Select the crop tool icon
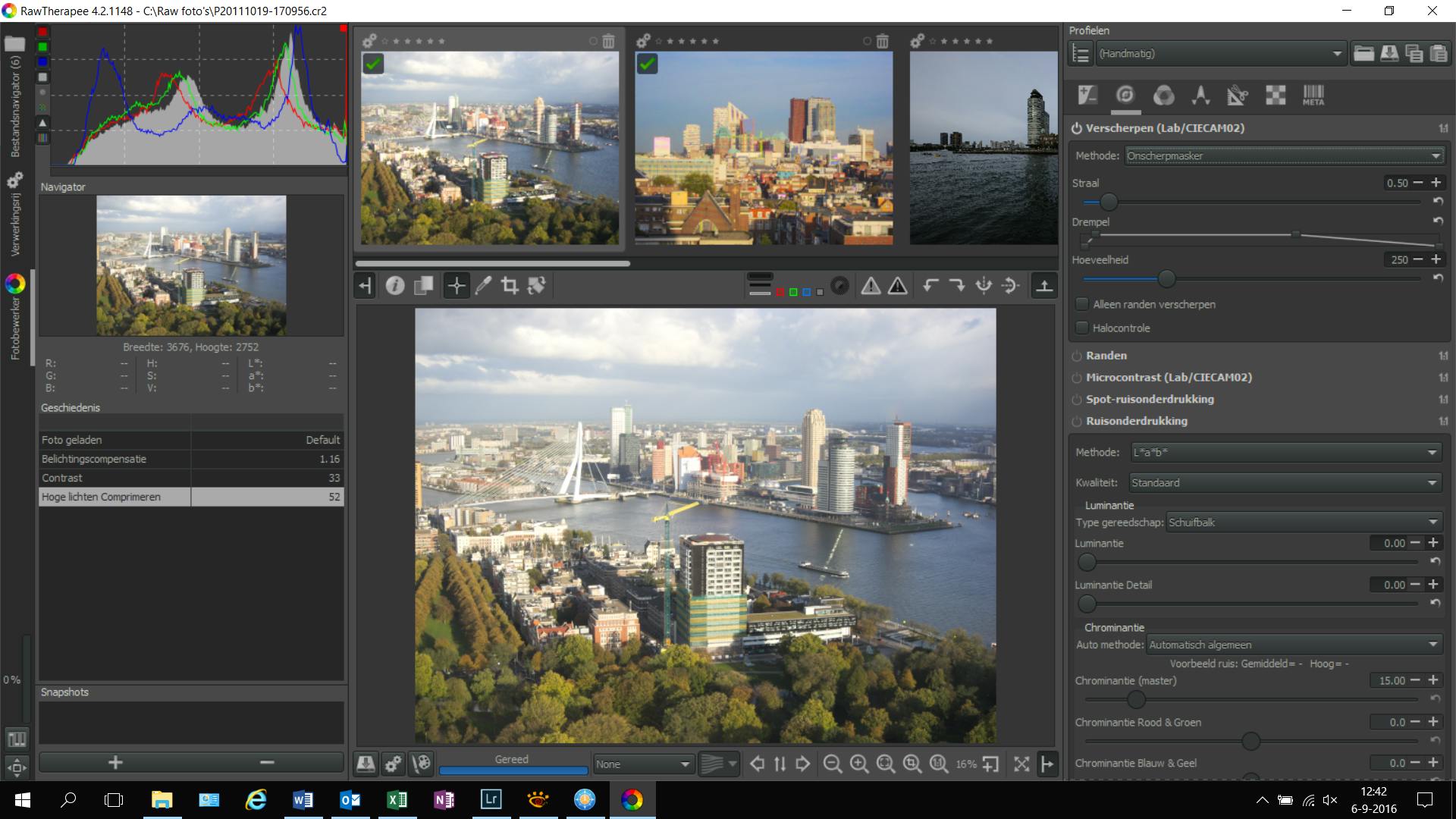The width and height of the screenshot is (1456, 819). (510, 286)
